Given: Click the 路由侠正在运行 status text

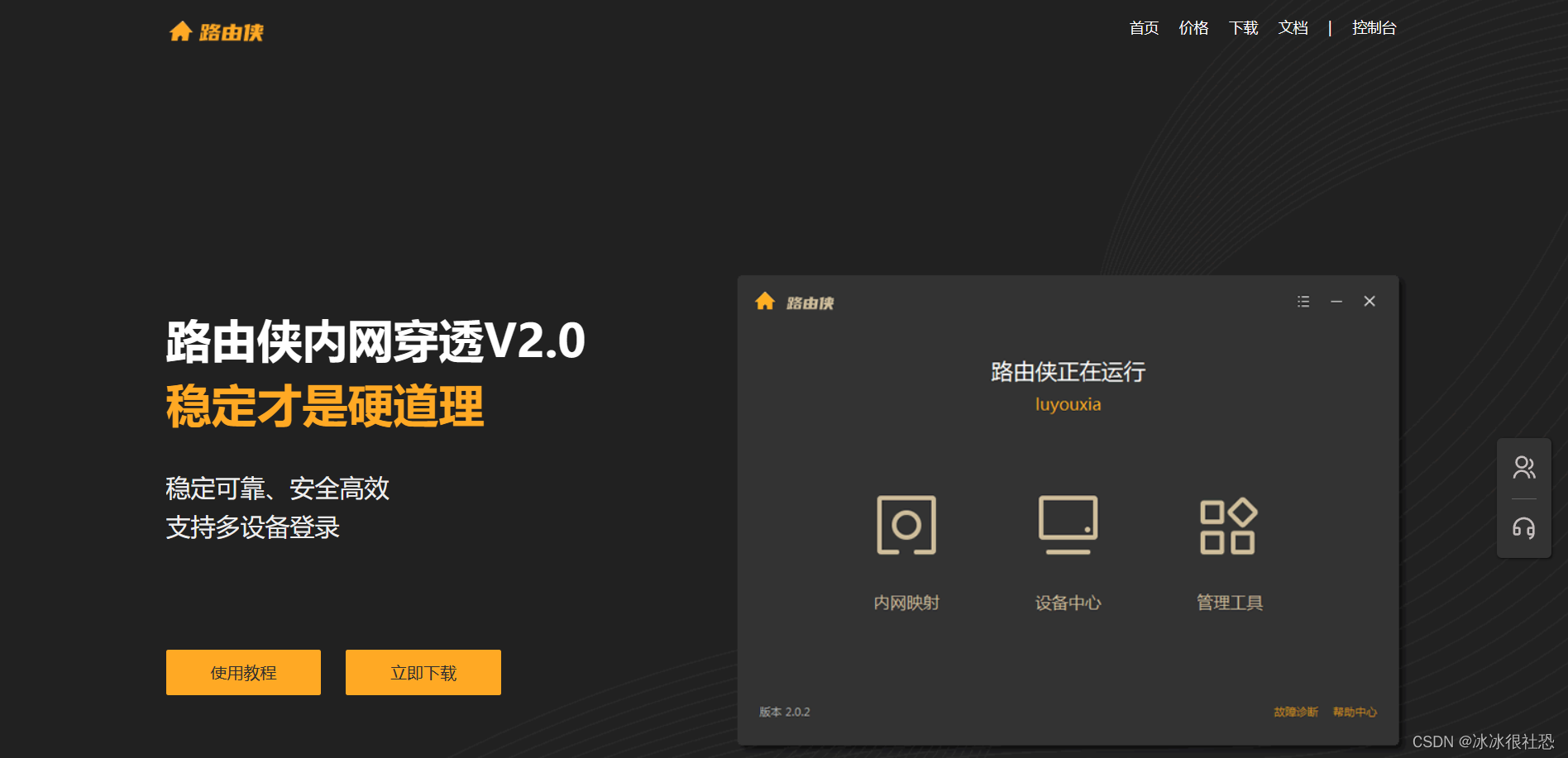Looking at the screenshot, I should pyautogui.click(x=1068, y=372).
